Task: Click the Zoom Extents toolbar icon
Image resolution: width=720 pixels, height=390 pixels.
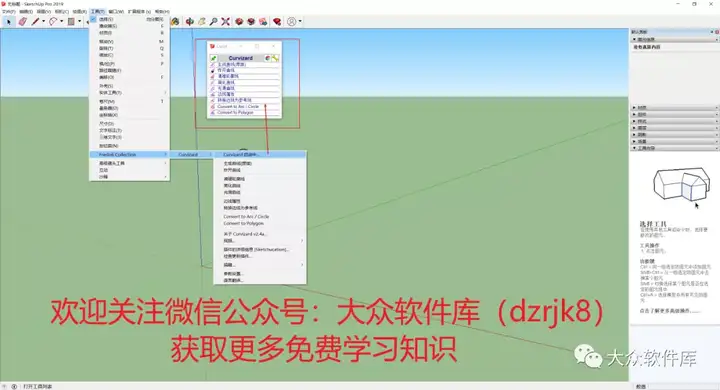Action: (225, 22)
